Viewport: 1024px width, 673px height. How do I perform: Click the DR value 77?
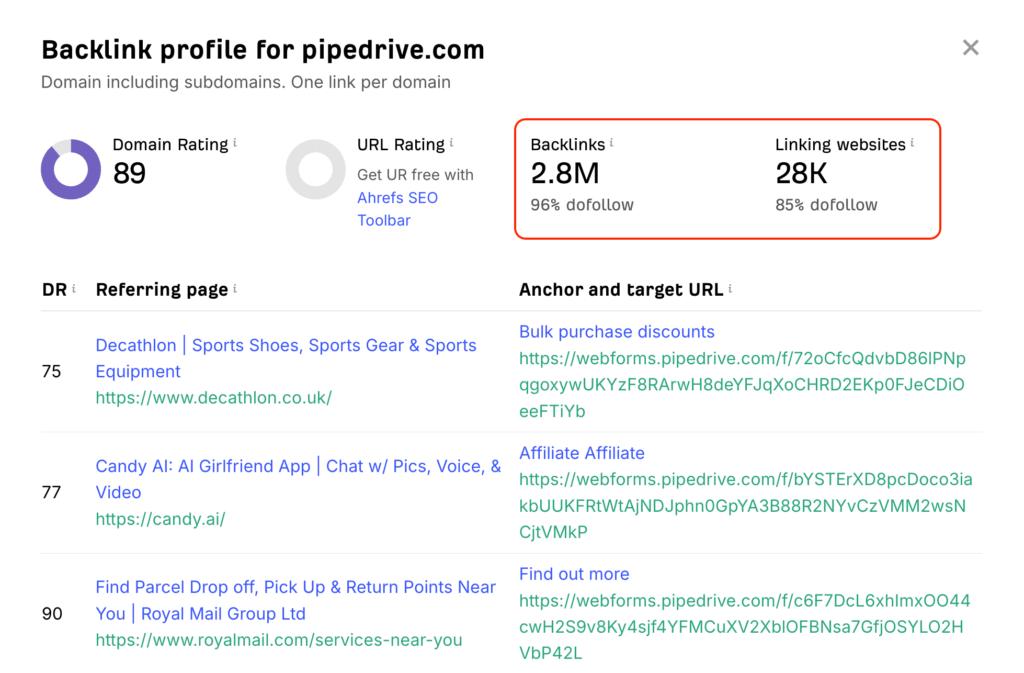[x=51, y=492]
